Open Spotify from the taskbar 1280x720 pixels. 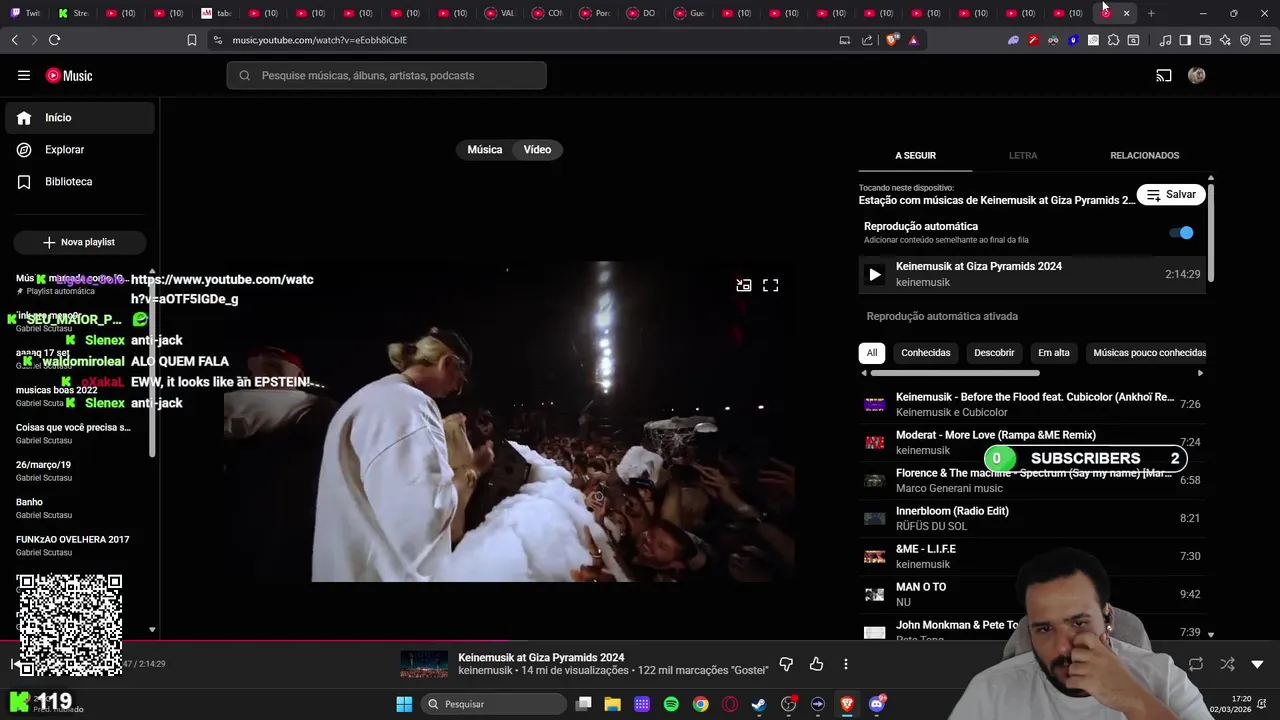[x=671, y=704]
